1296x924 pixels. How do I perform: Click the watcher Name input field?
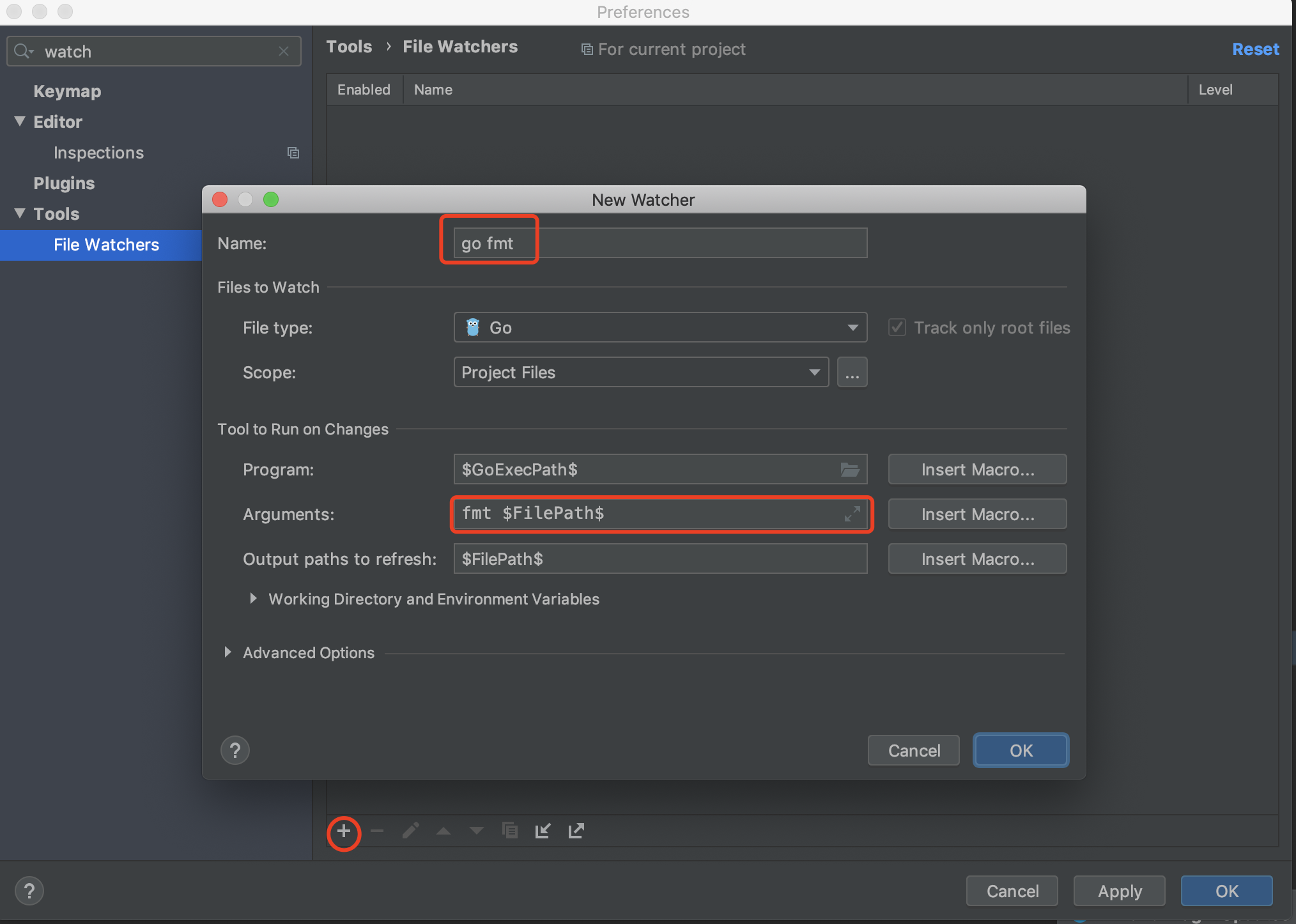click(660, 243)
